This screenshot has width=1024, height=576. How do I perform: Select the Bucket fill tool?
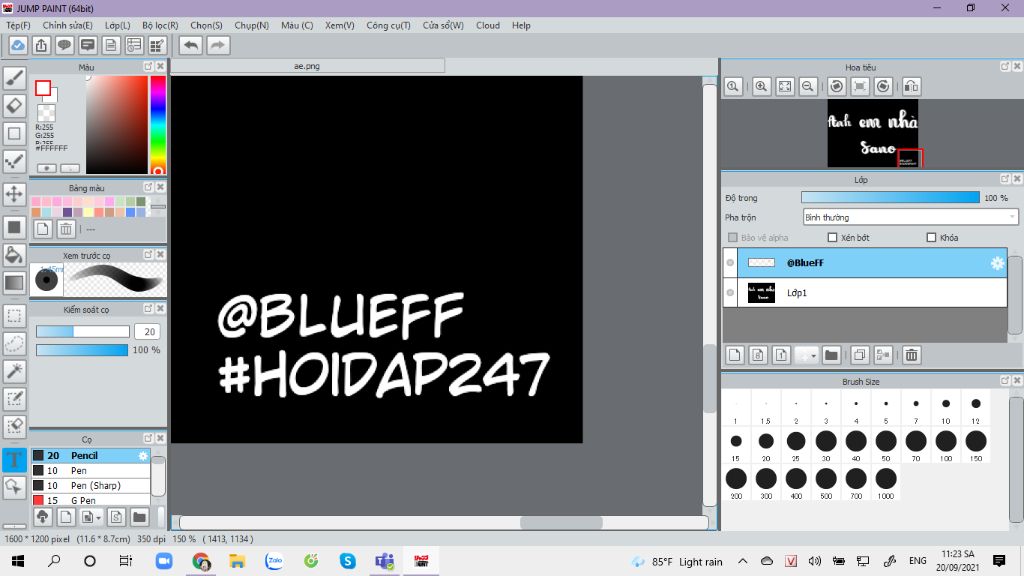(14, 255)
